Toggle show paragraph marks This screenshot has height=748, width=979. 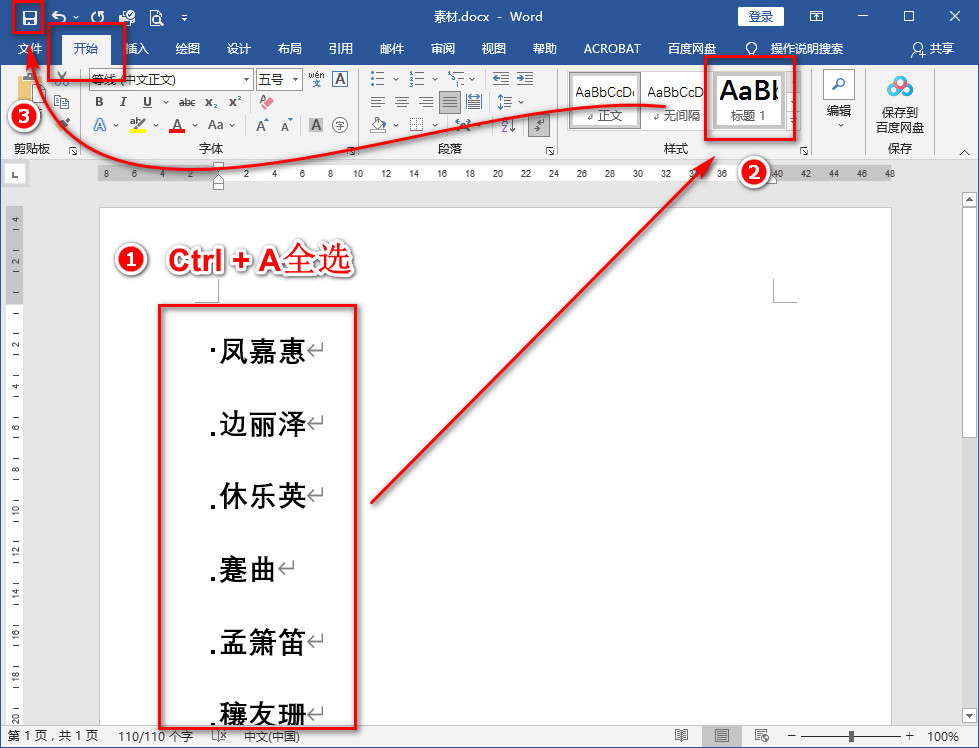539,126
